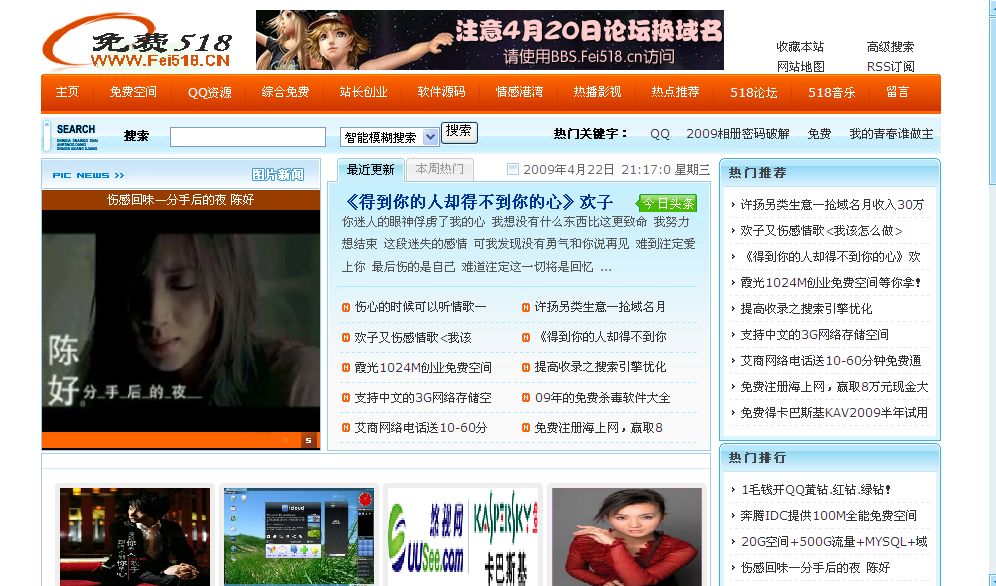Image resolution: width=996 pixels, height=586 pixels.
Task: Open 站长创业 in the navigation bar
Action: [x=363, y=92]
